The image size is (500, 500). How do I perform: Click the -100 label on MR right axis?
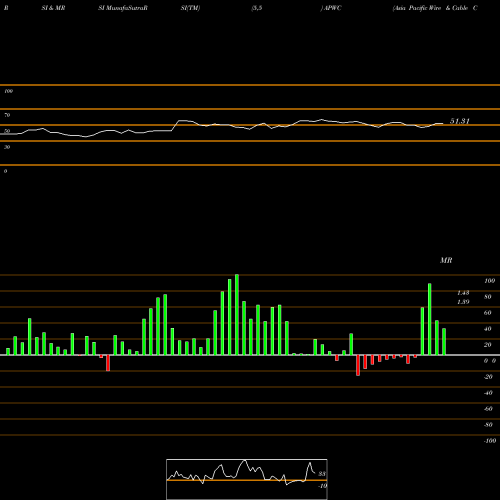click(x=490, y=441)
